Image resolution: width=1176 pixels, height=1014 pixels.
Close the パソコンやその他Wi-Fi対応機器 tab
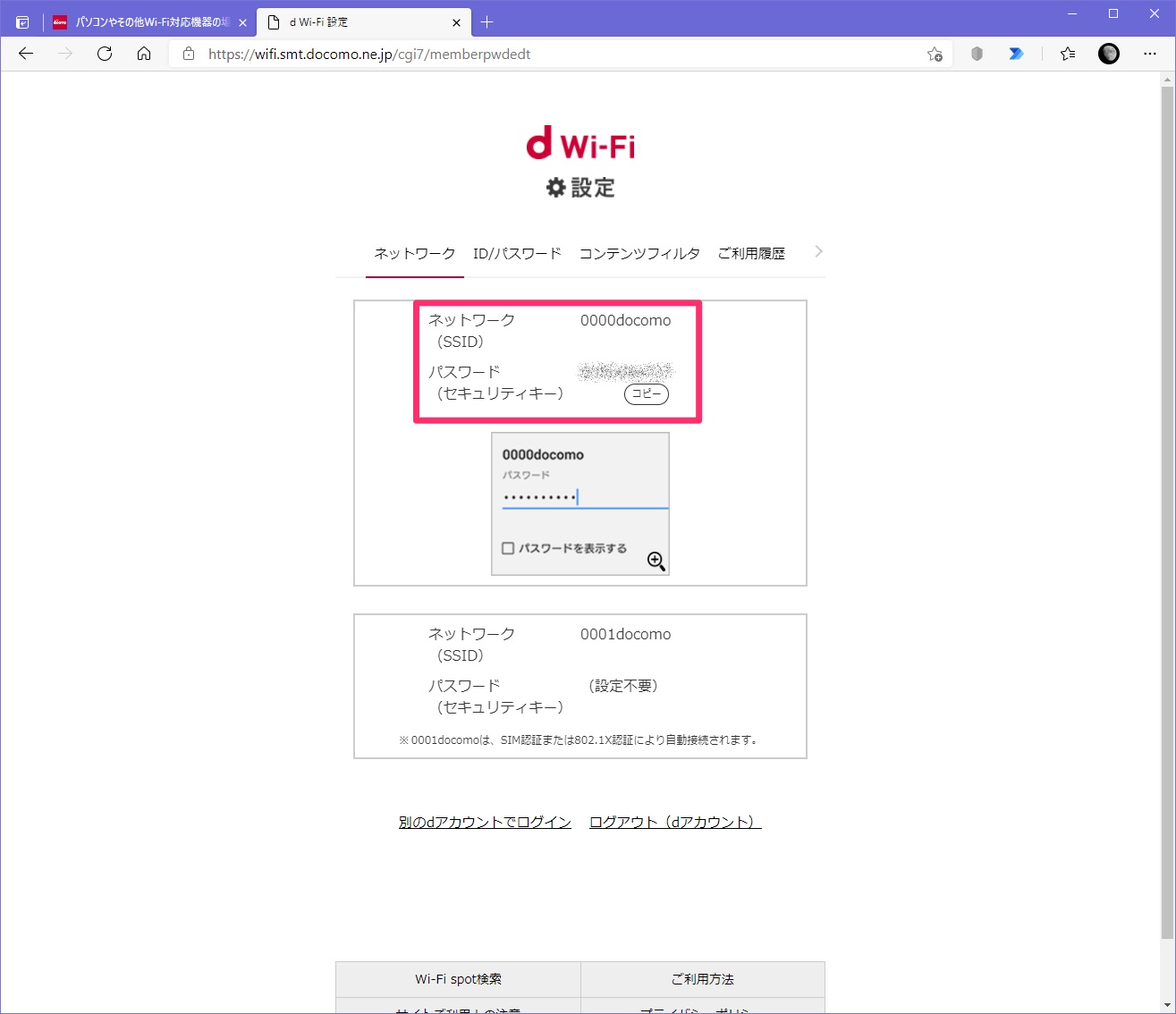[x=242, y=22]
